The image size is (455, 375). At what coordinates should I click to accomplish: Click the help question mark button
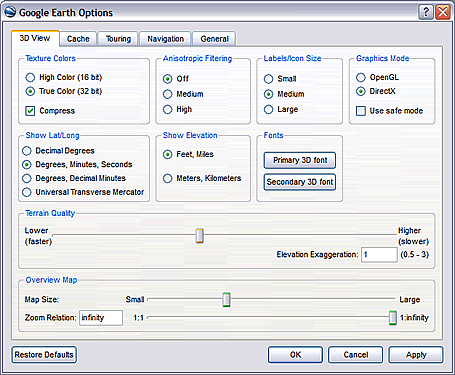click(426, 12)
